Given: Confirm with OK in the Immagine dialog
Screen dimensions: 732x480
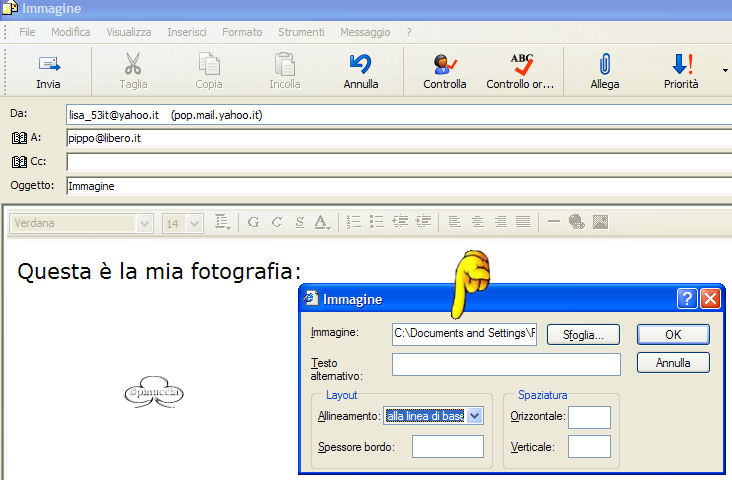Looking at the screenshot, I should point(673,334).
